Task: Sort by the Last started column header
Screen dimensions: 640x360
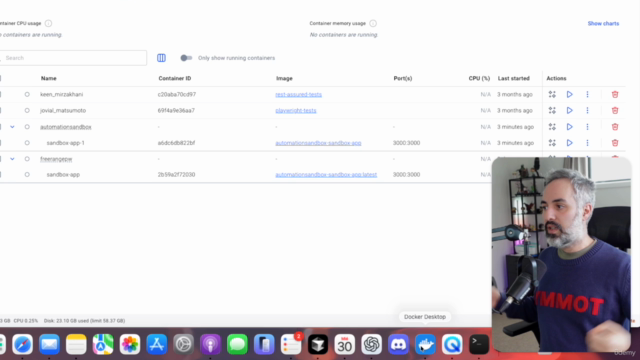Action: click(x=513, y=78)
